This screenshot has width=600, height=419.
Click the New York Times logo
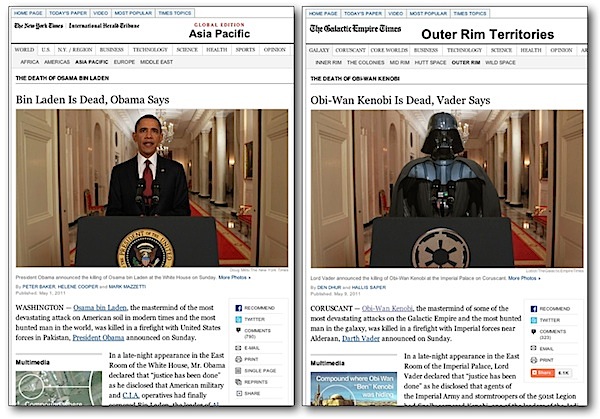(x=39, y=26)
